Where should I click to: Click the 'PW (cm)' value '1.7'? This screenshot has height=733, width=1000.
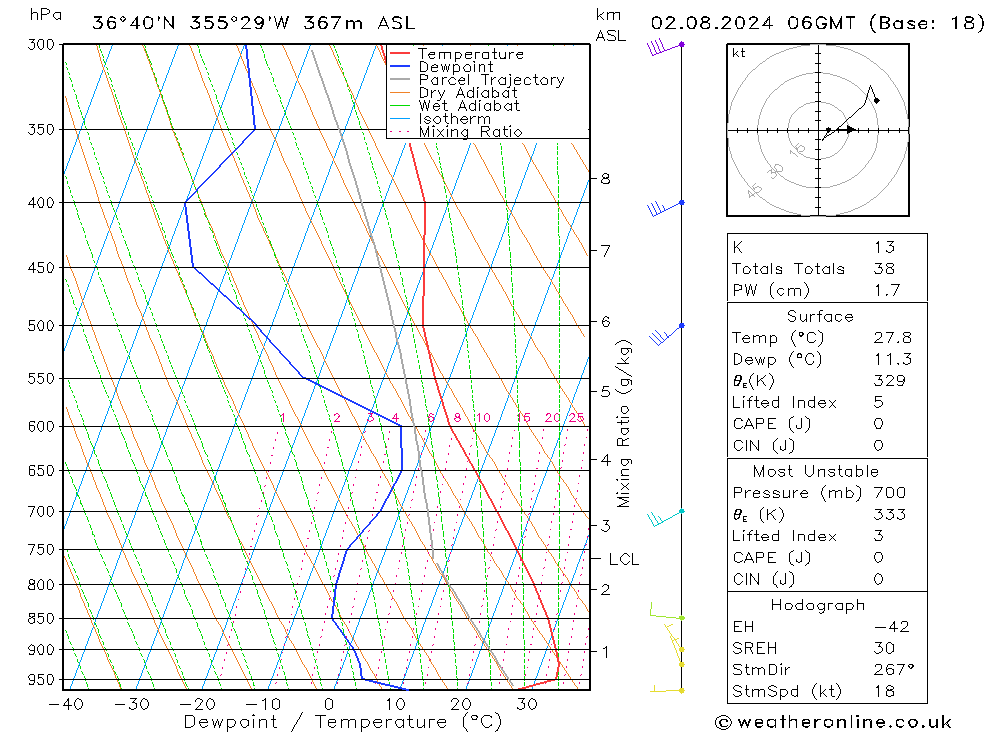click(887, 290)
